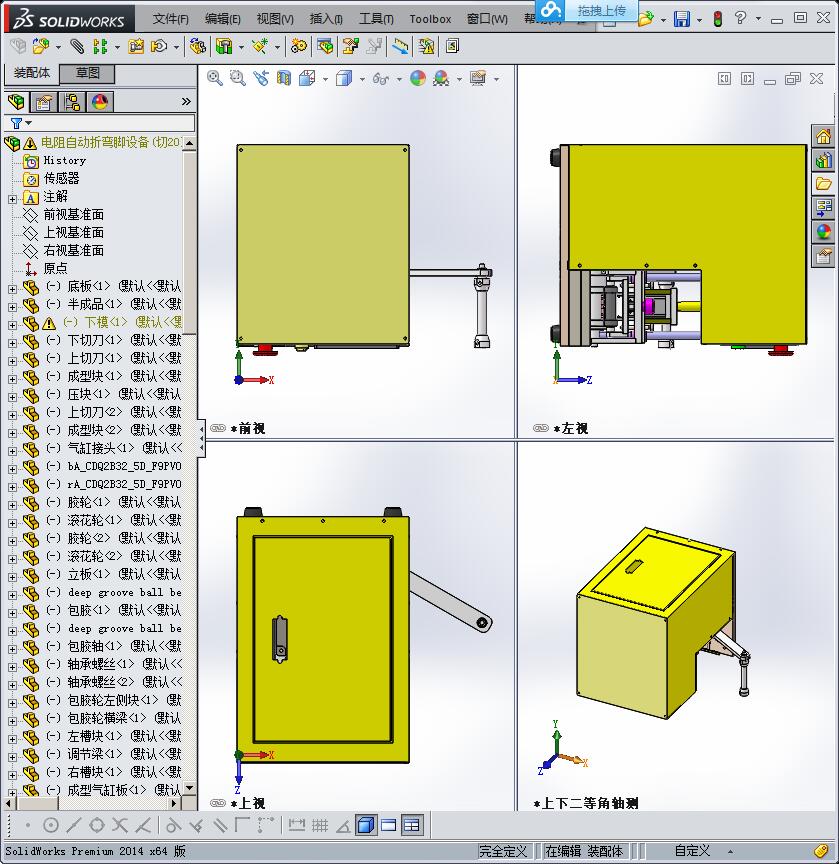
Task: Click the Mate paperclip icon
Action: 77,46
